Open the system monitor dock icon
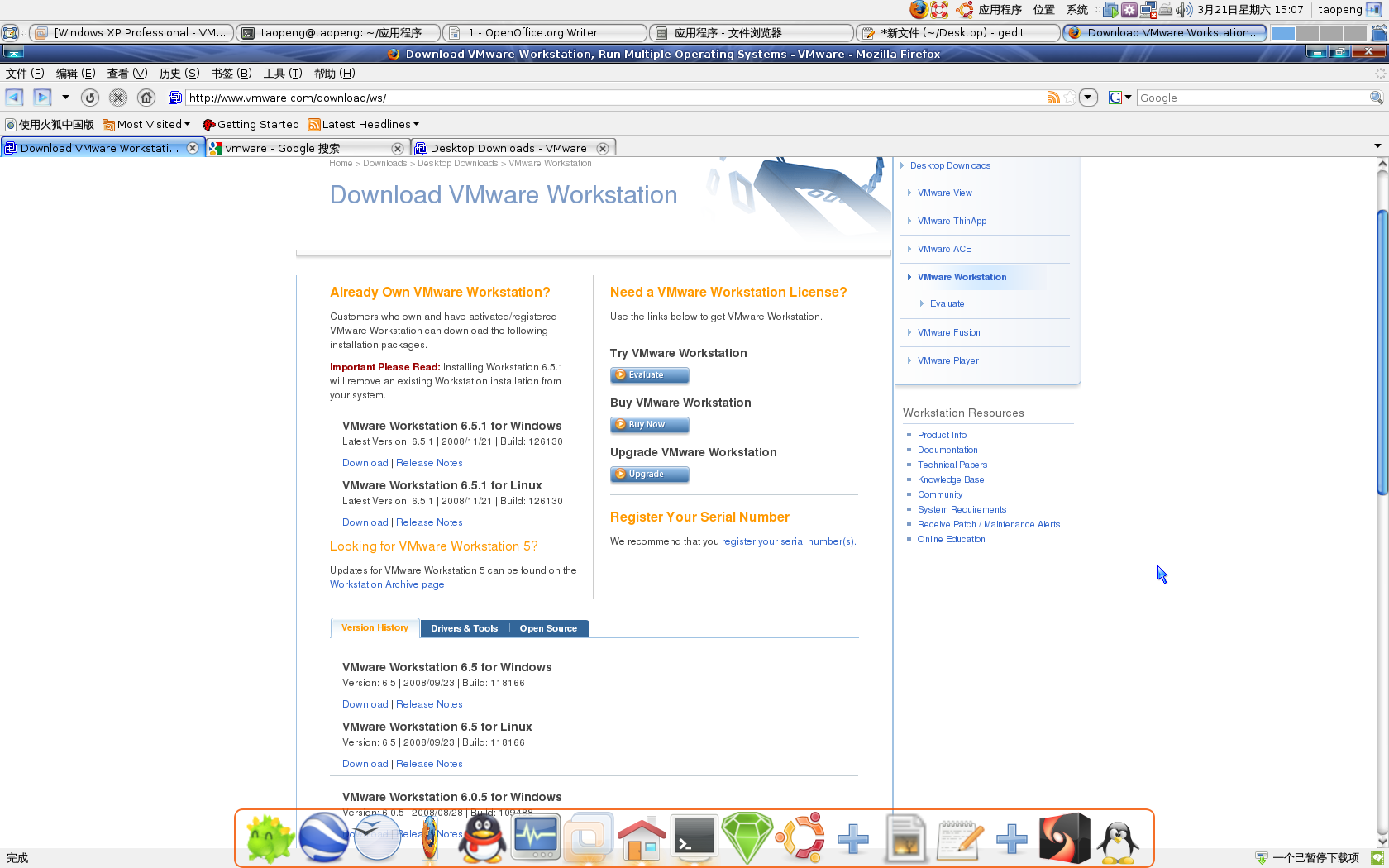The image size is (1389, 868). point(536,836)
